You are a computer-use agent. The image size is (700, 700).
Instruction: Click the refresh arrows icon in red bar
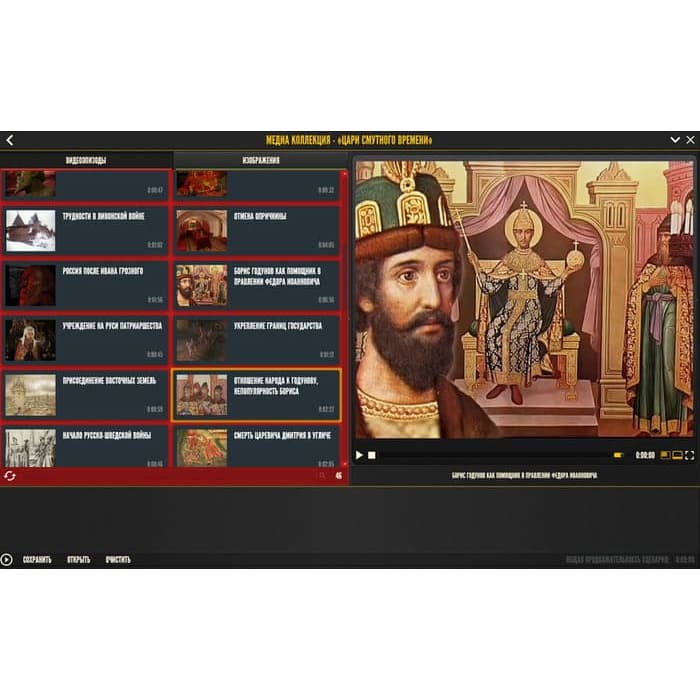coord(10,476)
